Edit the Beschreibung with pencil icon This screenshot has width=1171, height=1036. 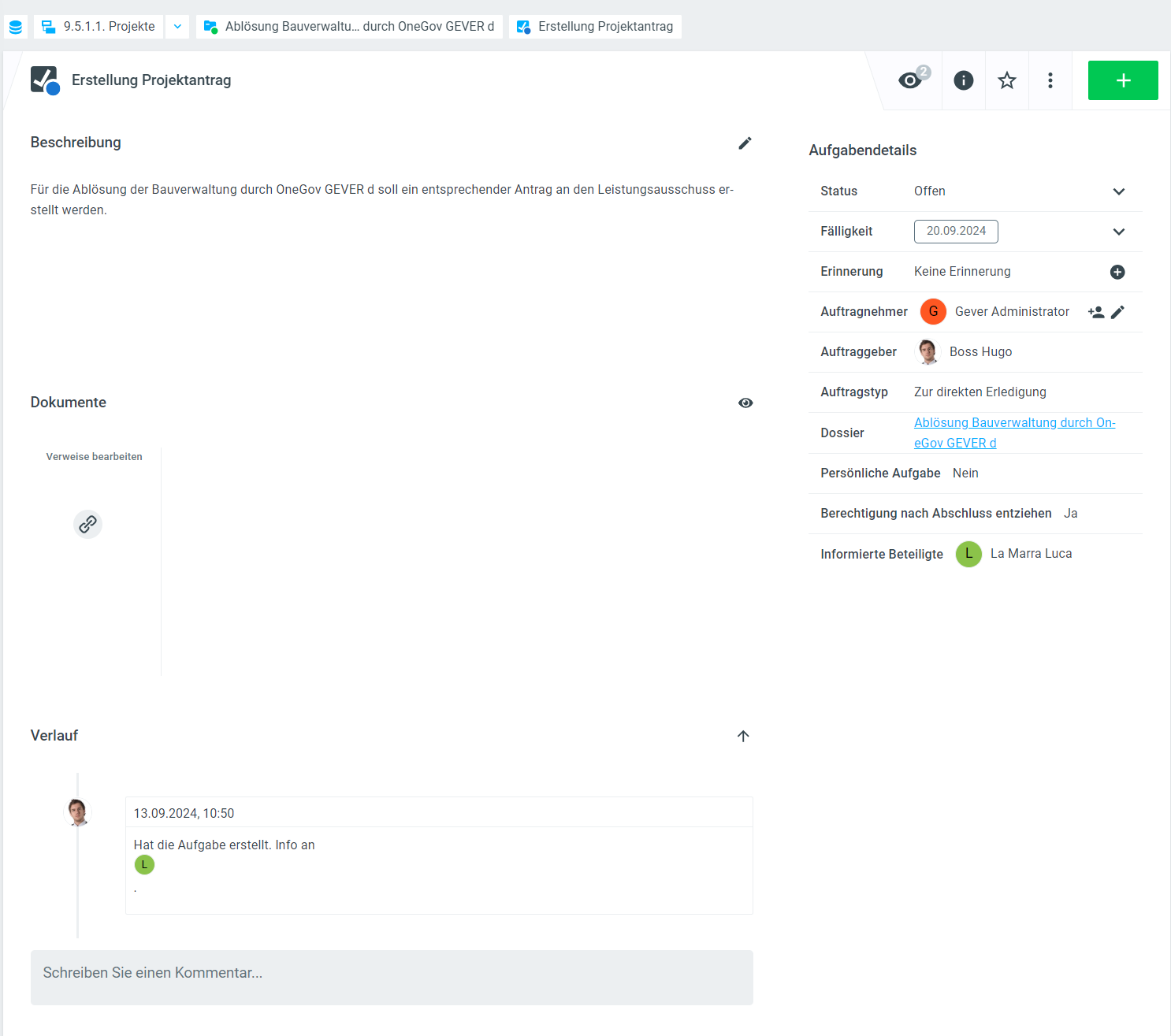(x=745, y=143)
